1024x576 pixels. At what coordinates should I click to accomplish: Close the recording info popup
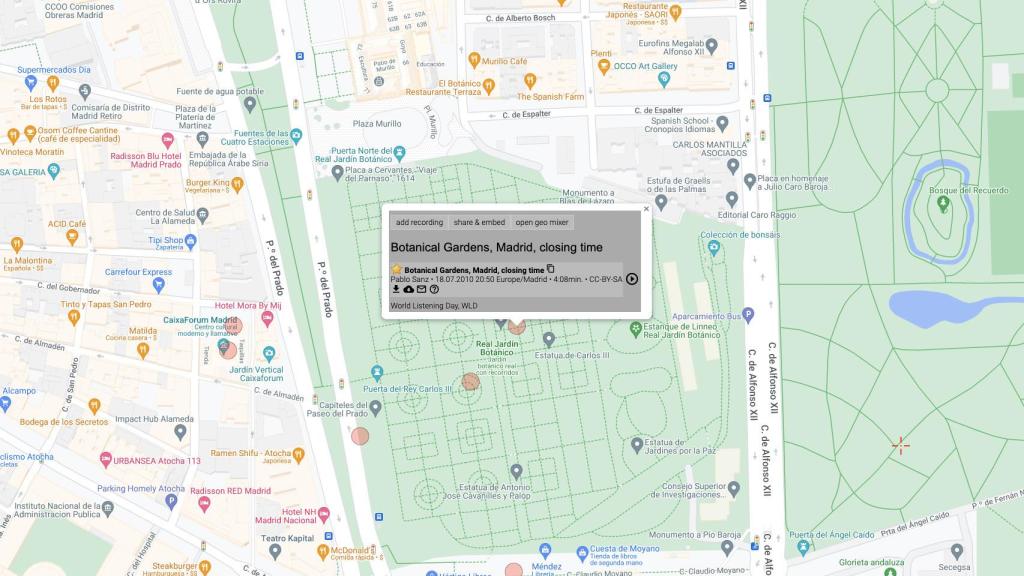[647, 209]
